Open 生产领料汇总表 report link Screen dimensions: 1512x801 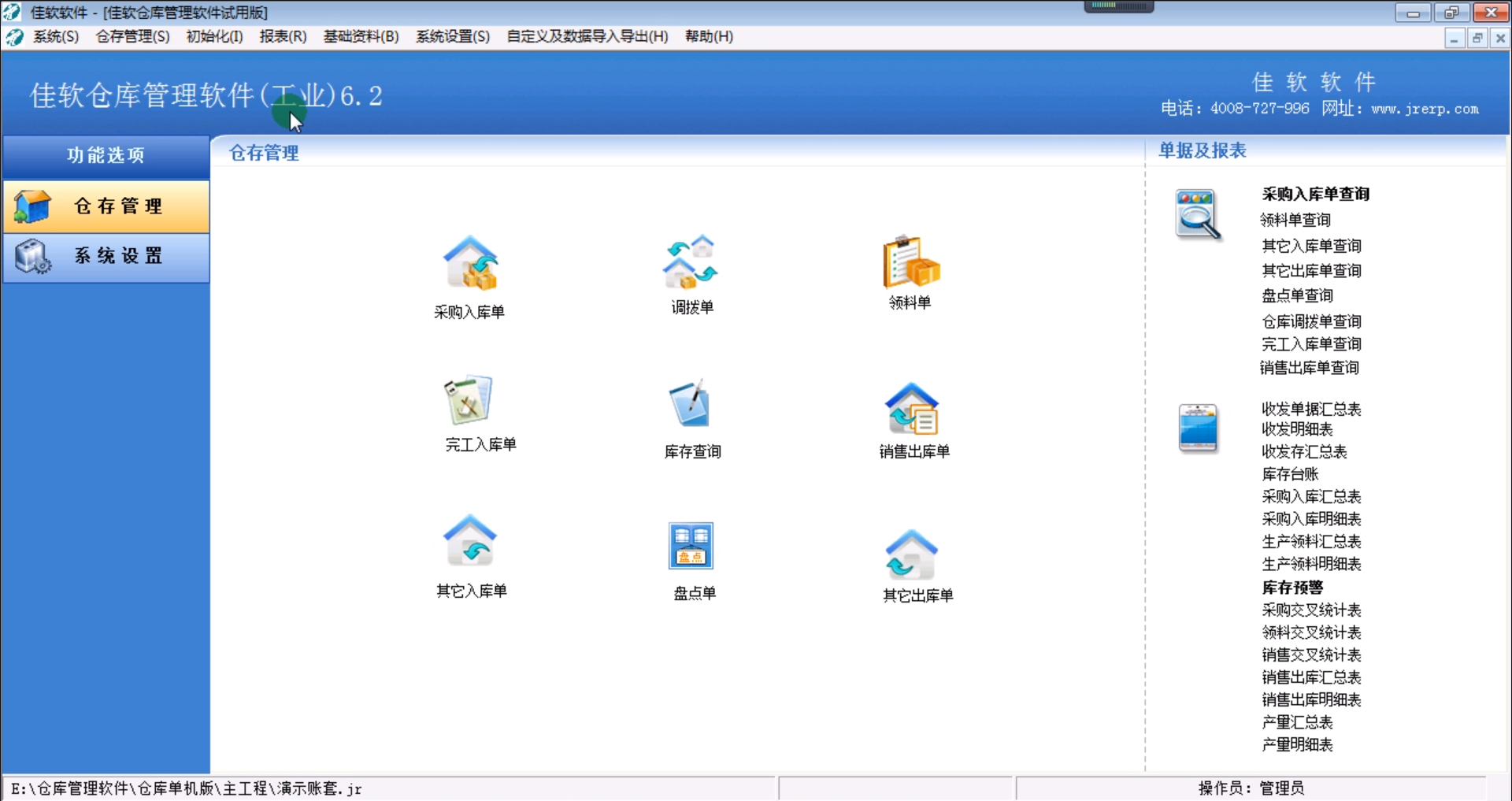coord(1311,542)
